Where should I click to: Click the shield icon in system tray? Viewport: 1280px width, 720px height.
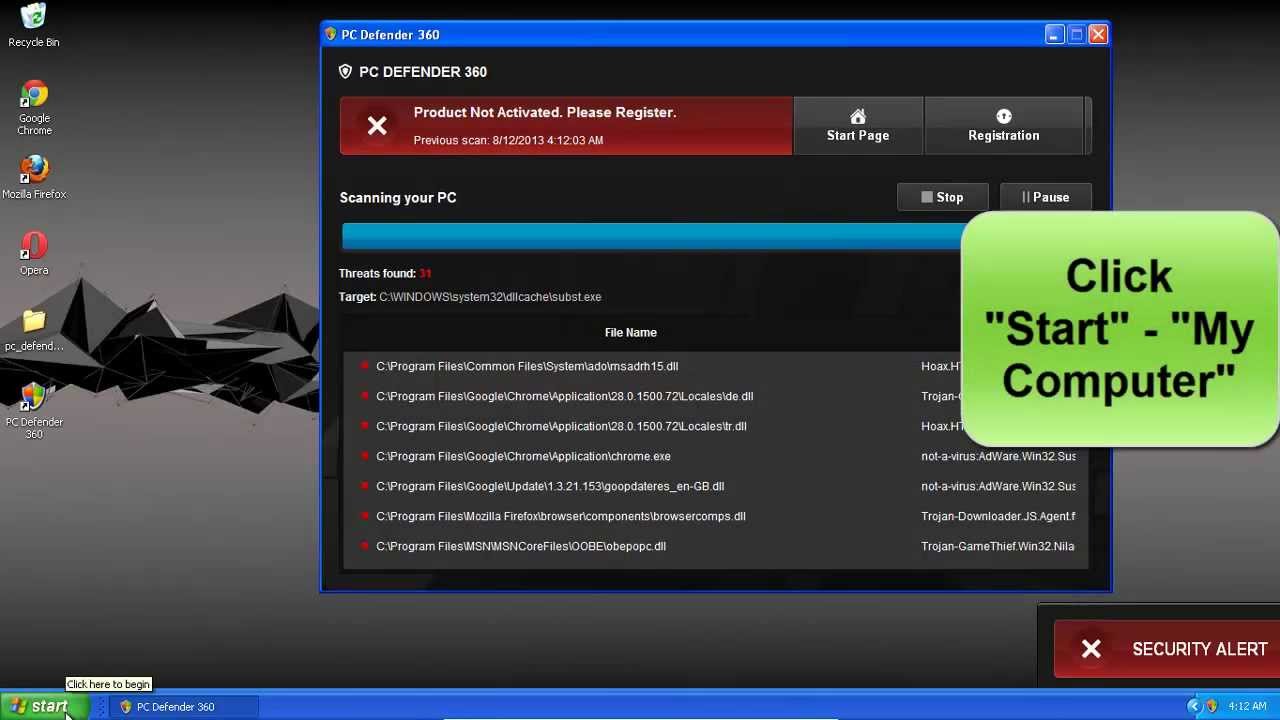click(x=1211, y=706)
